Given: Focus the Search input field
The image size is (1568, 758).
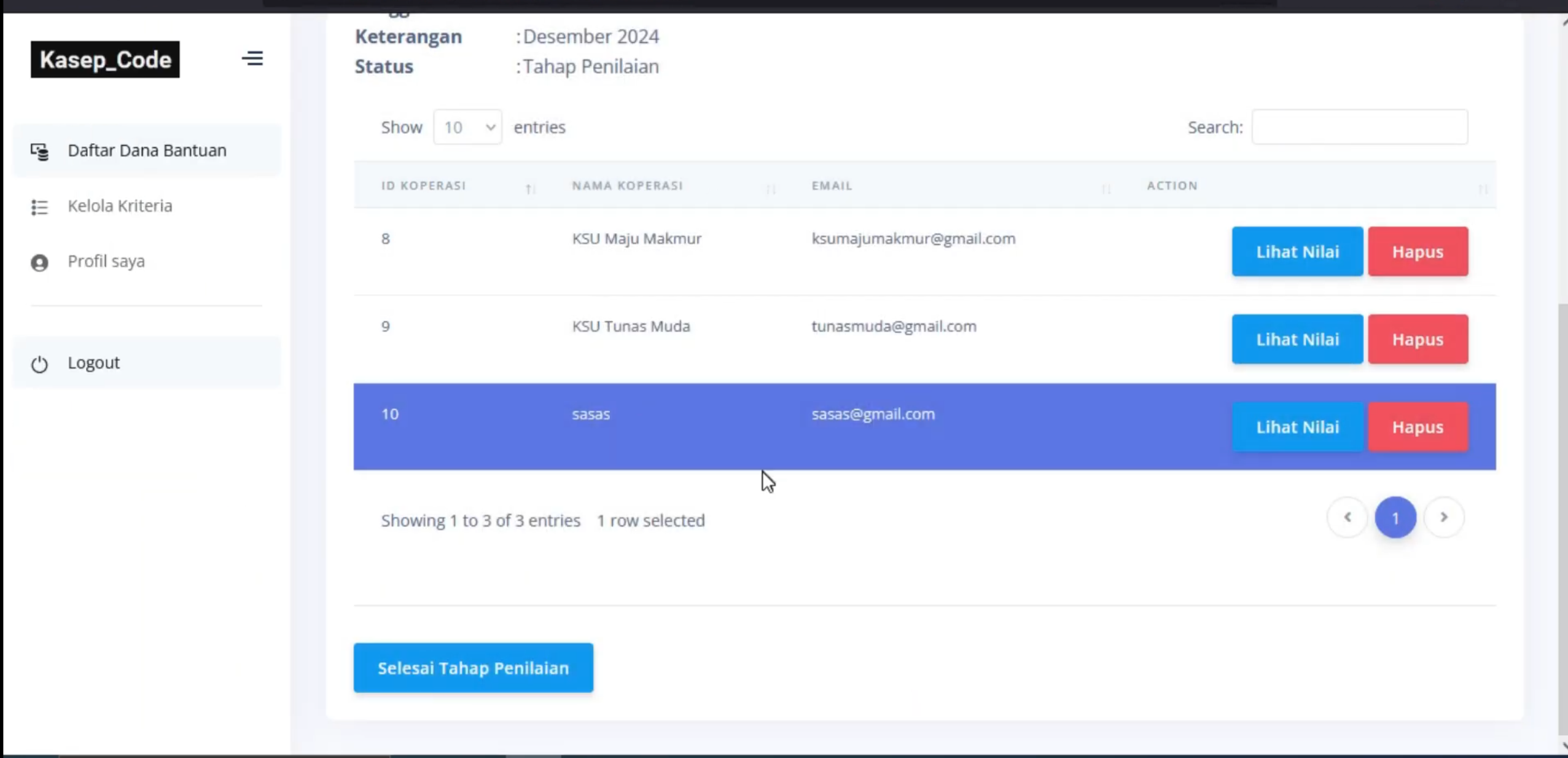Looking at the screenshot, I should pyautogui.click(x=1360, y=127).
